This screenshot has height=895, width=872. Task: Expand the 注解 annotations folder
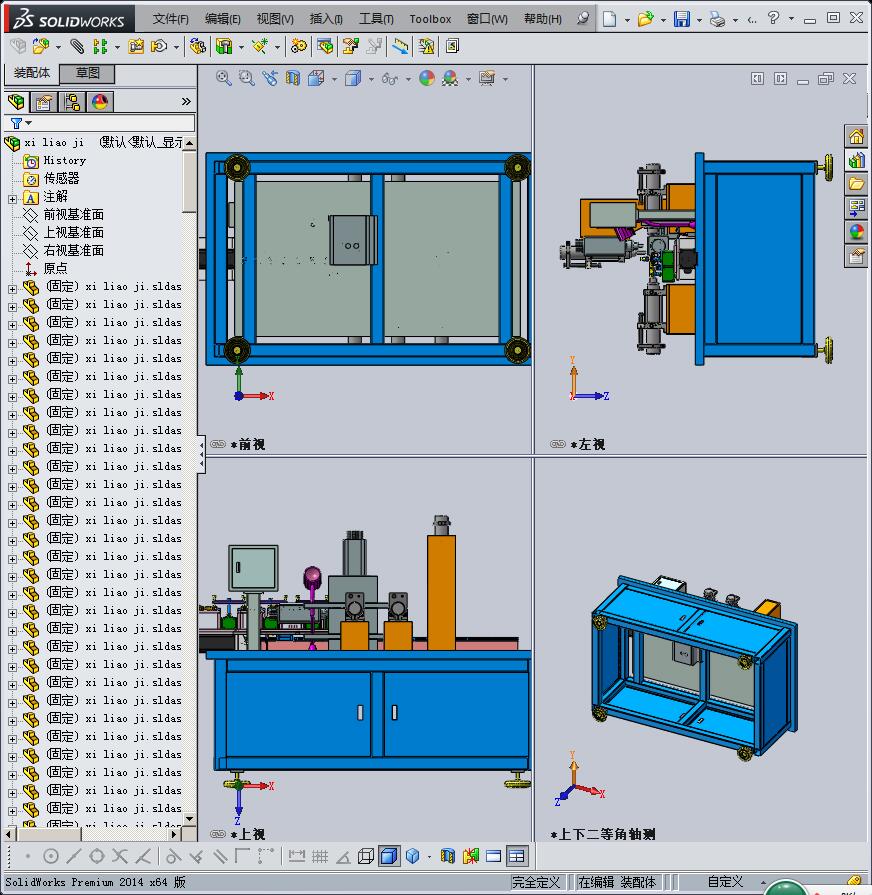12,198
